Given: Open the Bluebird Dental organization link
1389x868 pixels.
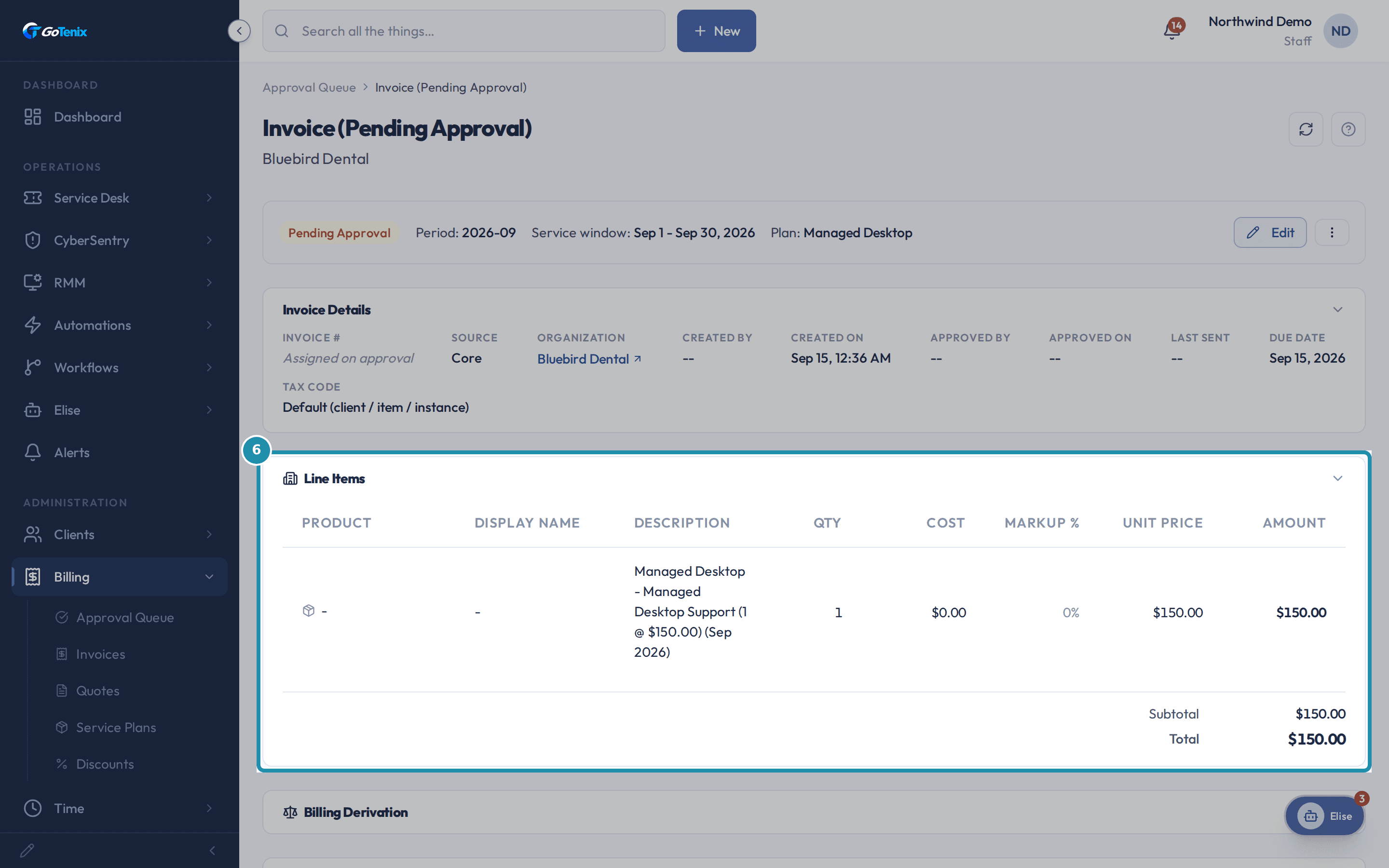Looking at the screenshot, I should [589, 359].
